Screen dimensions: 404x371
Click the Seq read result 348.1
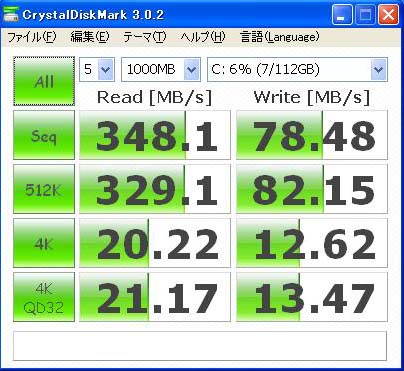[x=155, y=135]
